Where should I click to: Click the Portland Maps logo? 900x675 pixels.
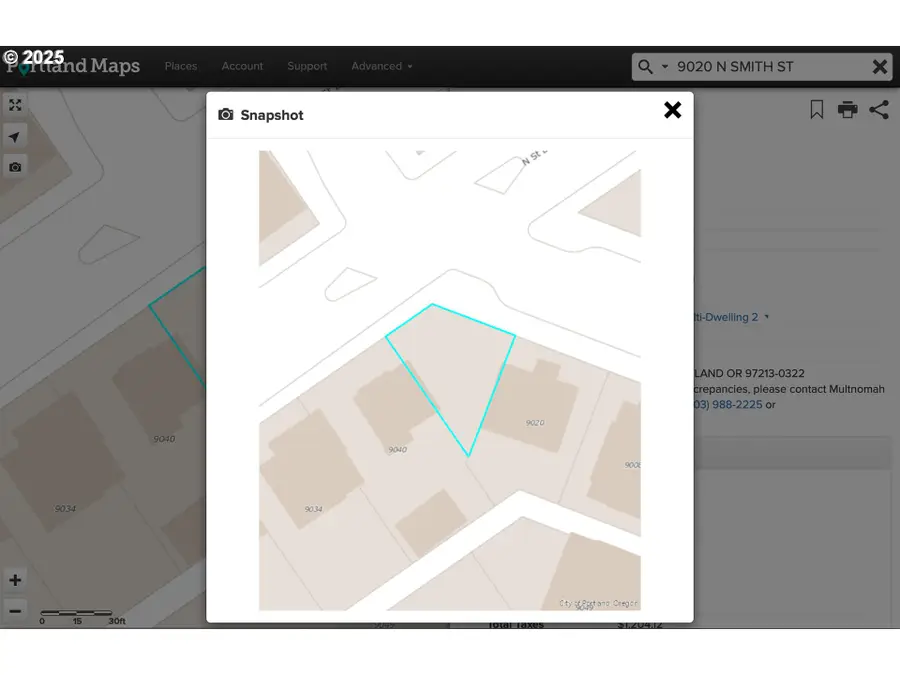(72, 66)
